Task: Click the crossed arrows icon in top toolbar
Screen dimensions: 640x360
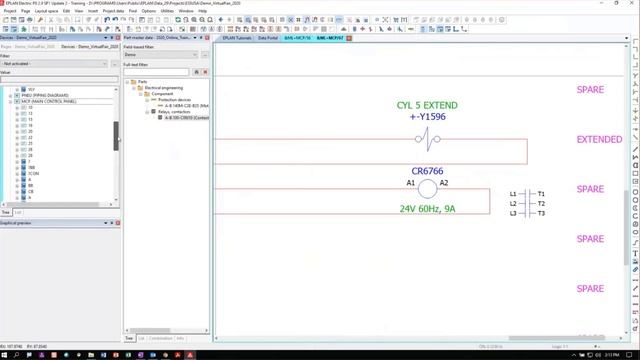Action: click(385, 20)
